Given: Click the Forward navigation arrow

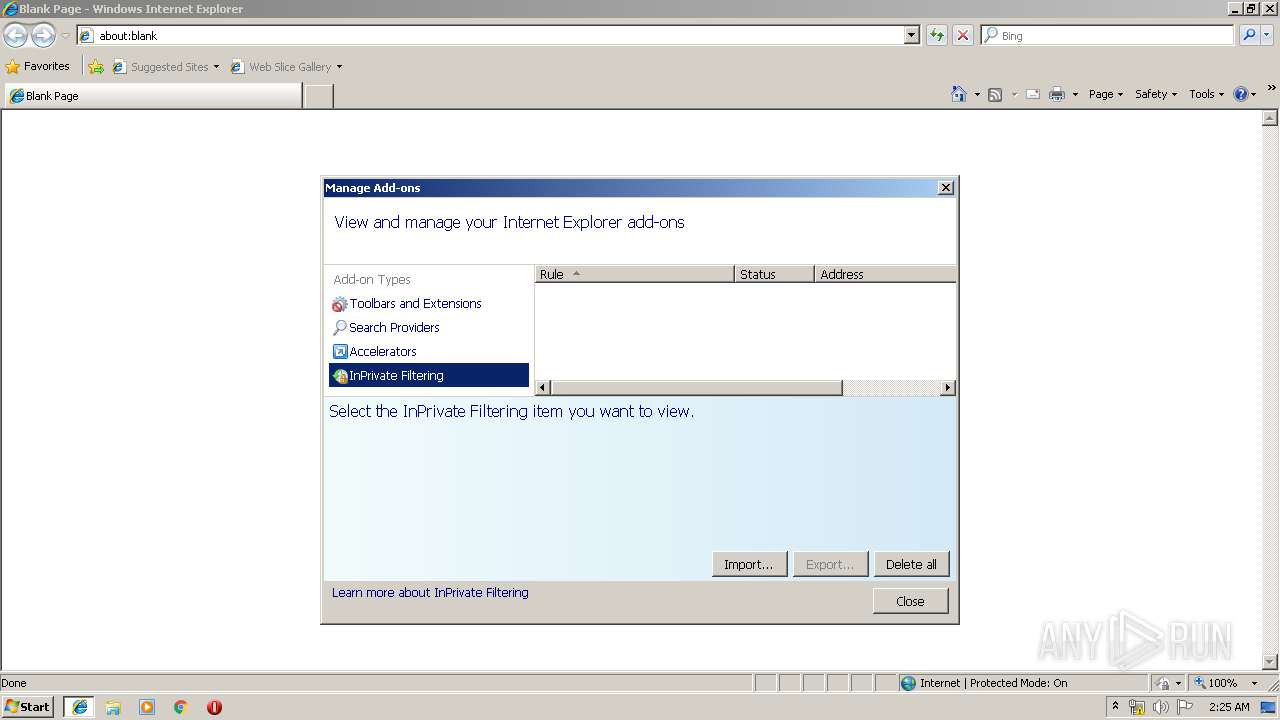Looking at the screenshot, I should 43,36.
